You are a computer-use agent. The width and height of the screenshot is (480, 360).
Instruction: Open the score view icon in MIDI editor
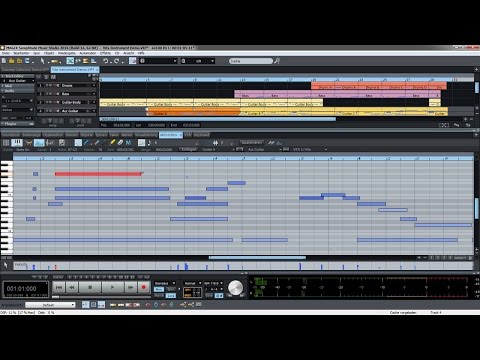click(x=50, y=143)
